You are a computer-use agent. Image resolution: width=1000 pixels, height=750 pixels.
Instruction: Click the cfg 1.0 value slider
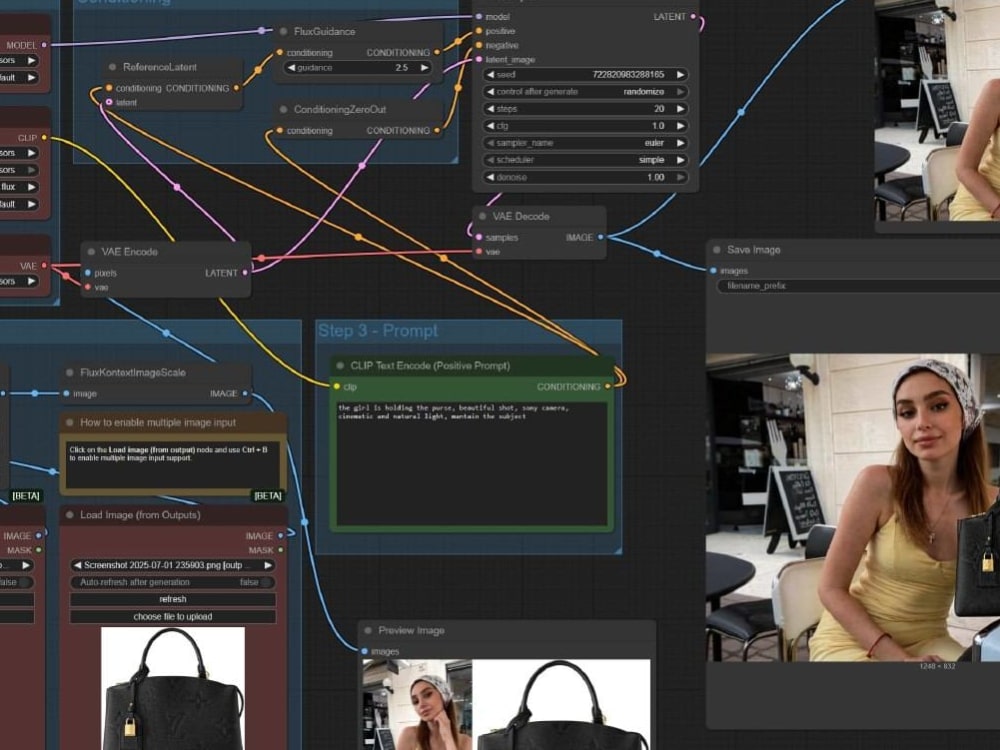pyautogui.click(x=585, y=126)
